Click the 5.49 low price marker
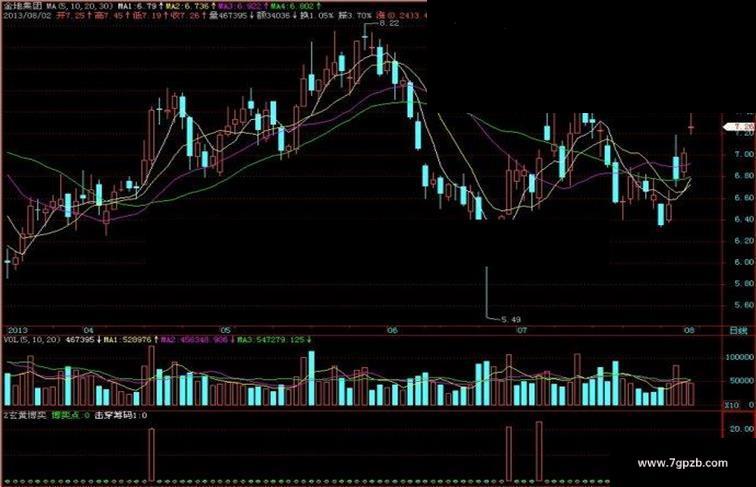The height and width of the screenshot is (487, 756). click(511, 320)
